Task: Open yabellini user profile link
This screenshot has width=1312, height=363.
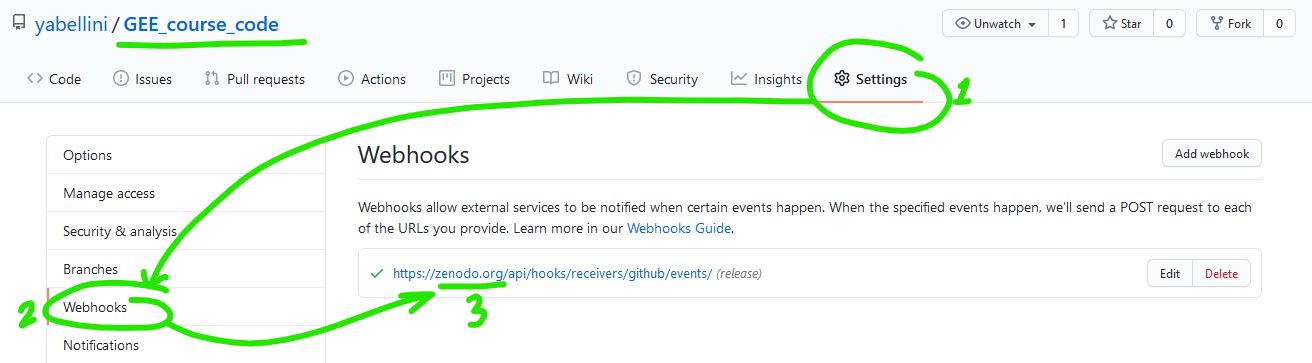Action: [71, 25]
